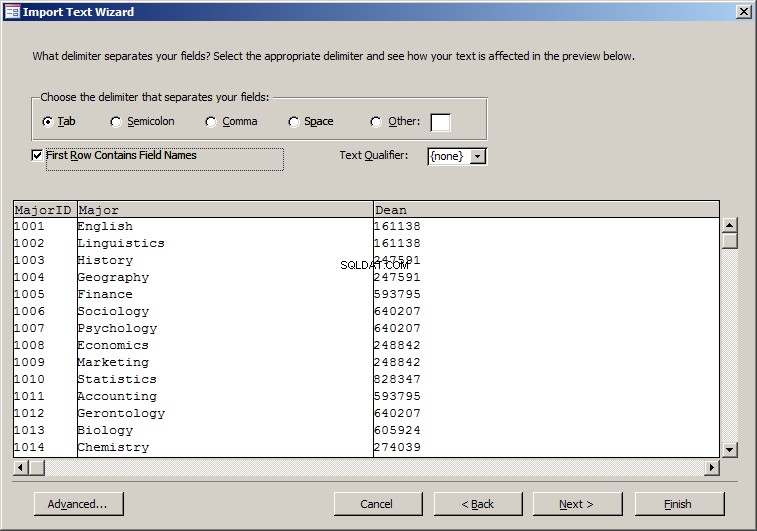Select the Space delimiter option
Viewport: 757px width, 531px height.
coord(293,122)
